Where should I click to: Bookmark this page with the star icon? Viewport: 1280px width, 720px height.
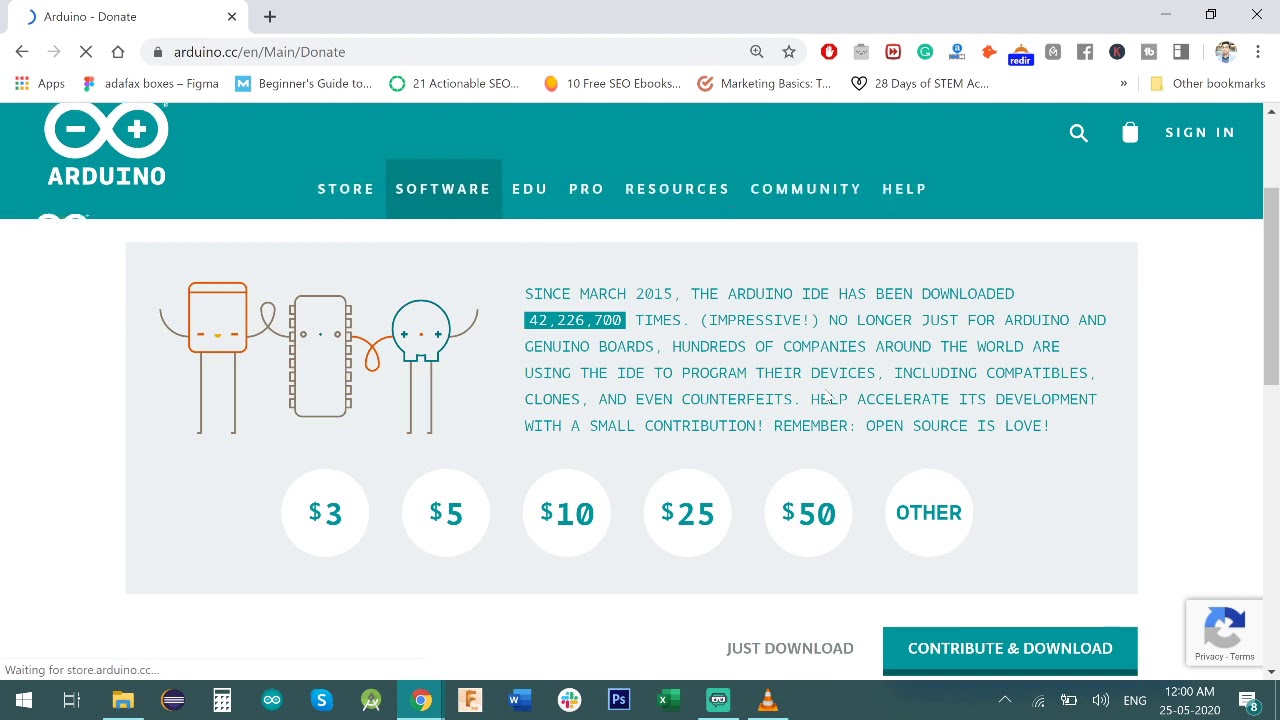(x=789, y=52)
